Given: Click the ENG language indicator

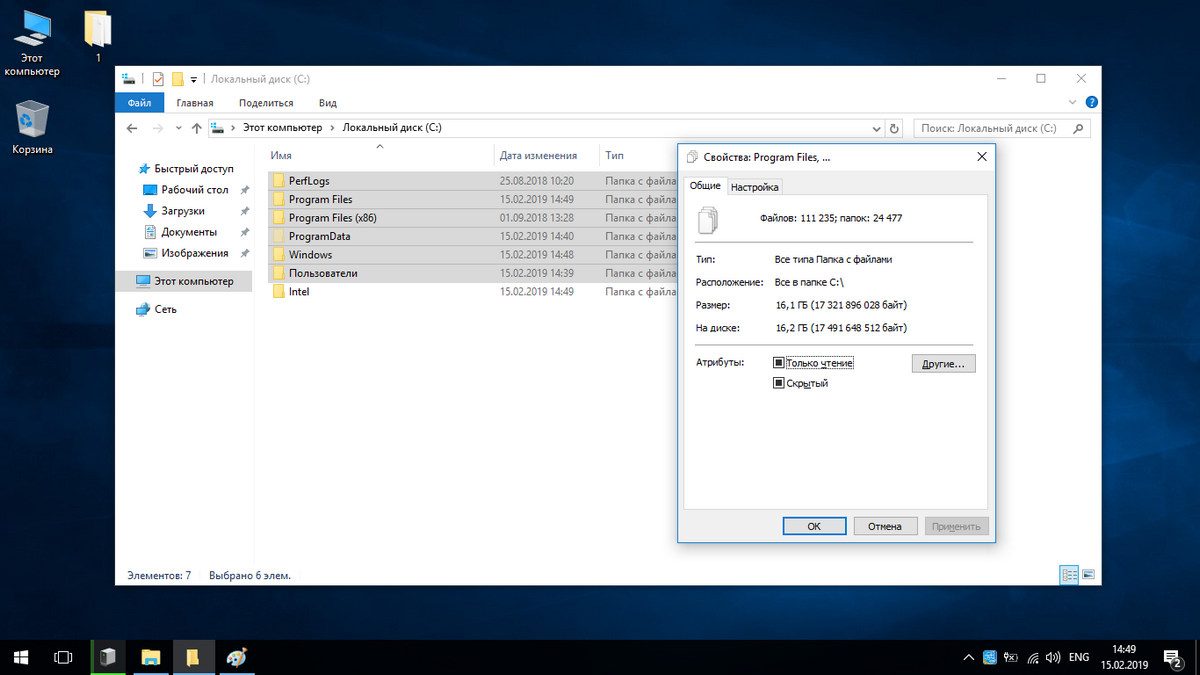Looking at the screenshot, I should click(1080, 657).
